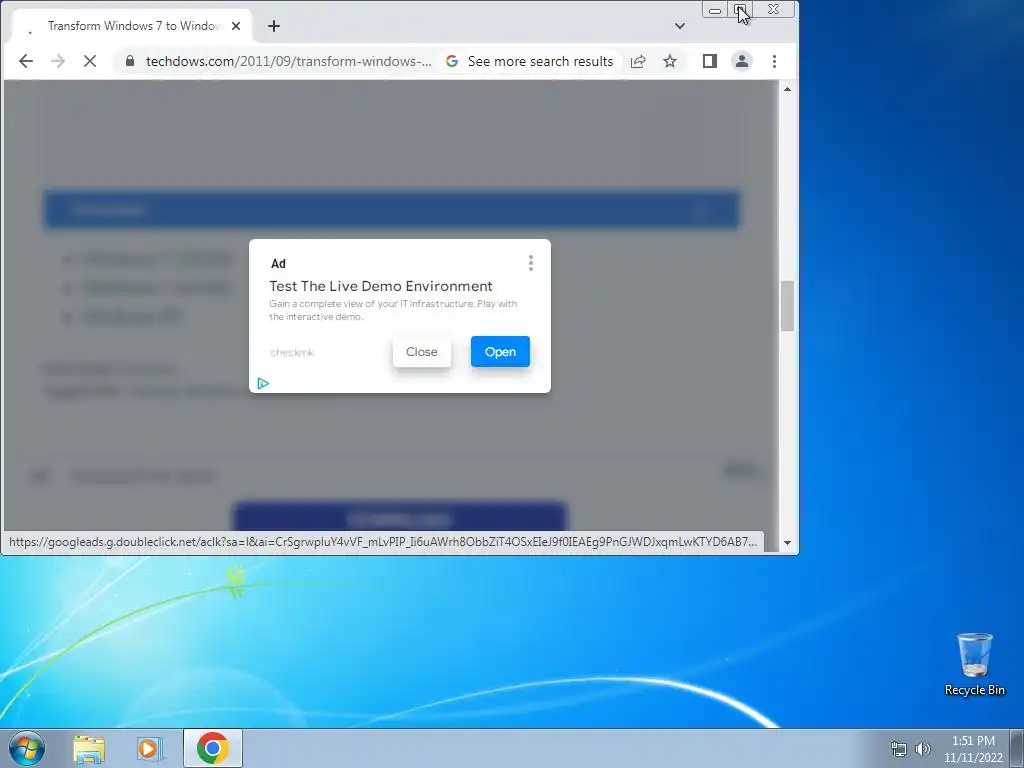Open the Chrome profile menu

[x=742, y=61]
